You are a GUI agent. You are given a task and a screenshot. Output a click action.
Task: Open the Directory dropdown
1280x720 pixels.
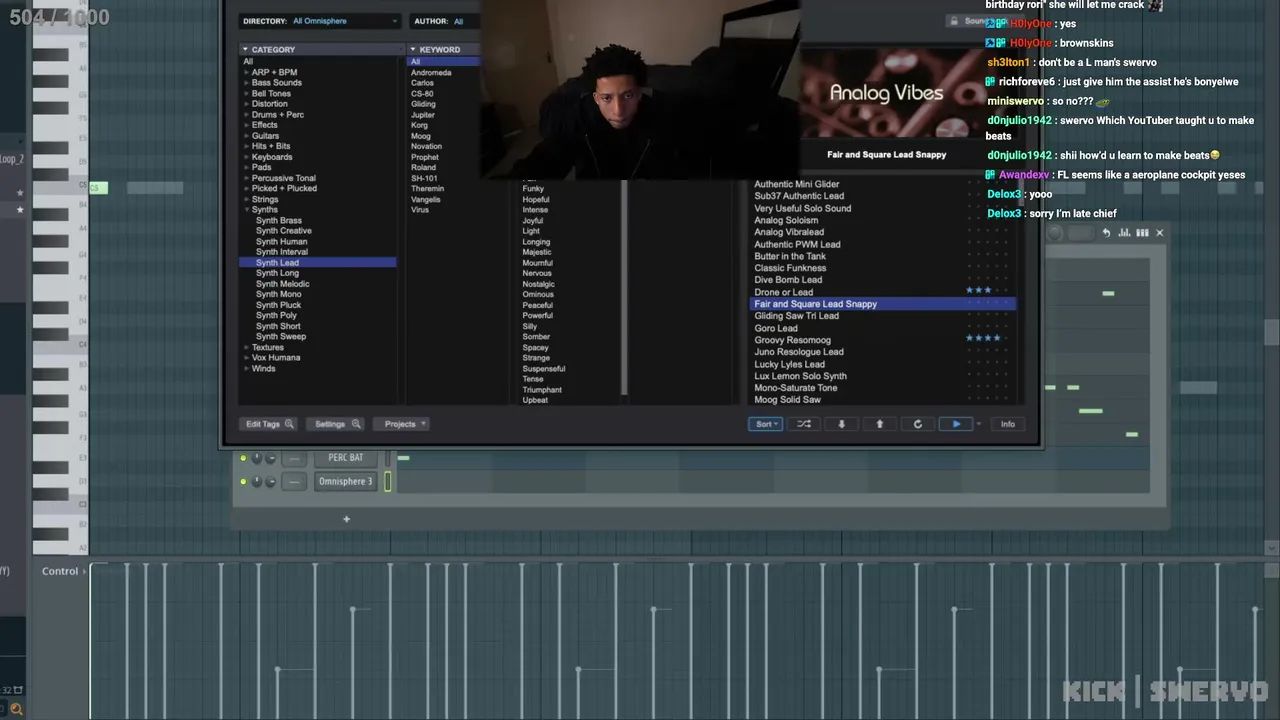click(x=320, y=21)
